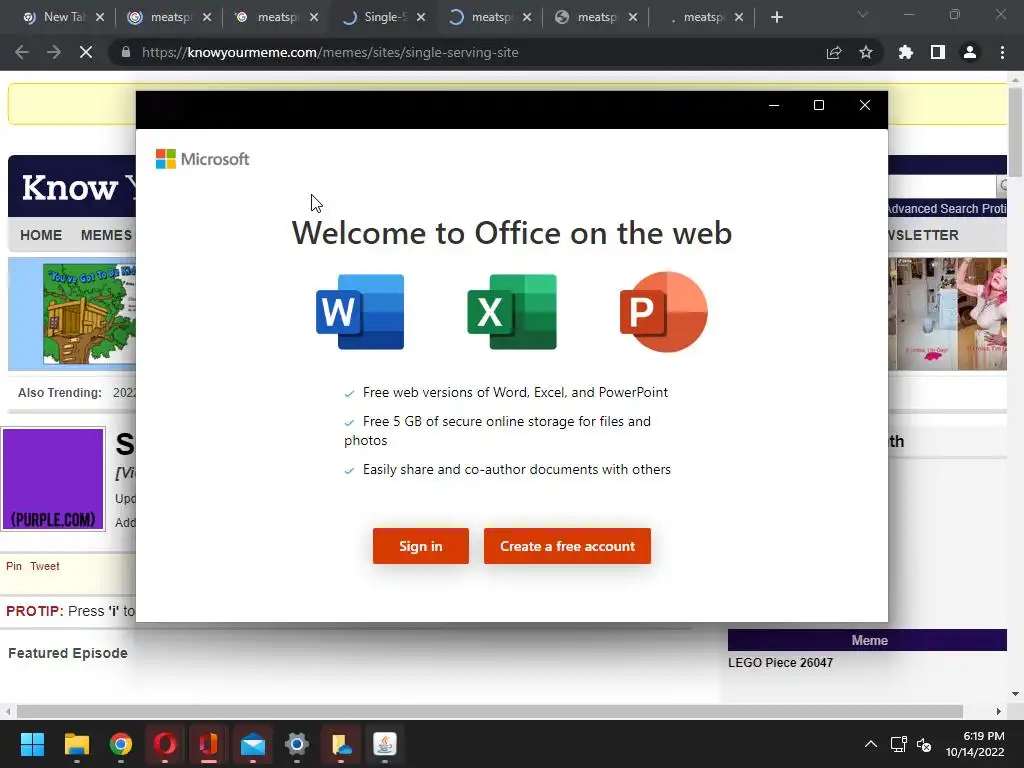Screen dimensions: 1024x768
Task: Click the Tweet link
Action: (x=44, y=566)
